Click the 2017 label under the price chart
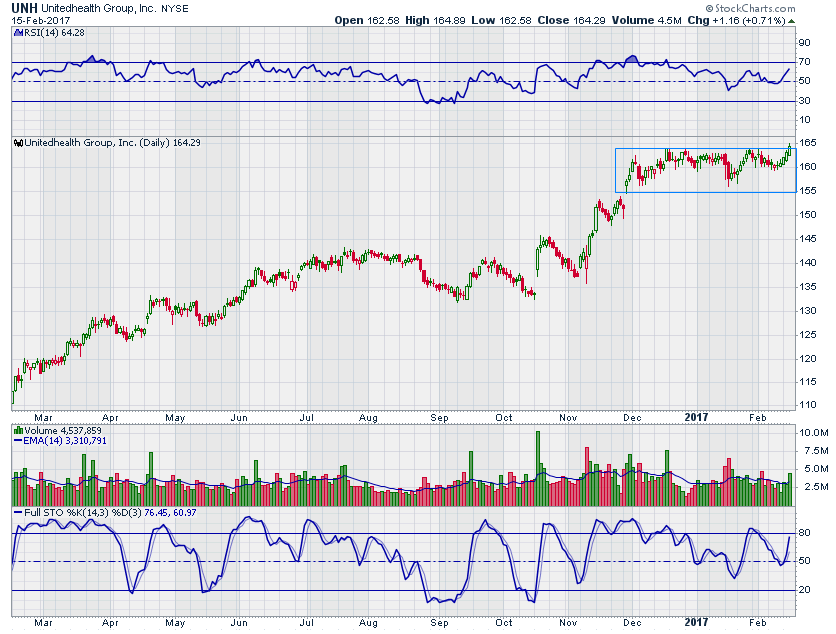This screenshot has width=836, height=634. coord(696,418)
